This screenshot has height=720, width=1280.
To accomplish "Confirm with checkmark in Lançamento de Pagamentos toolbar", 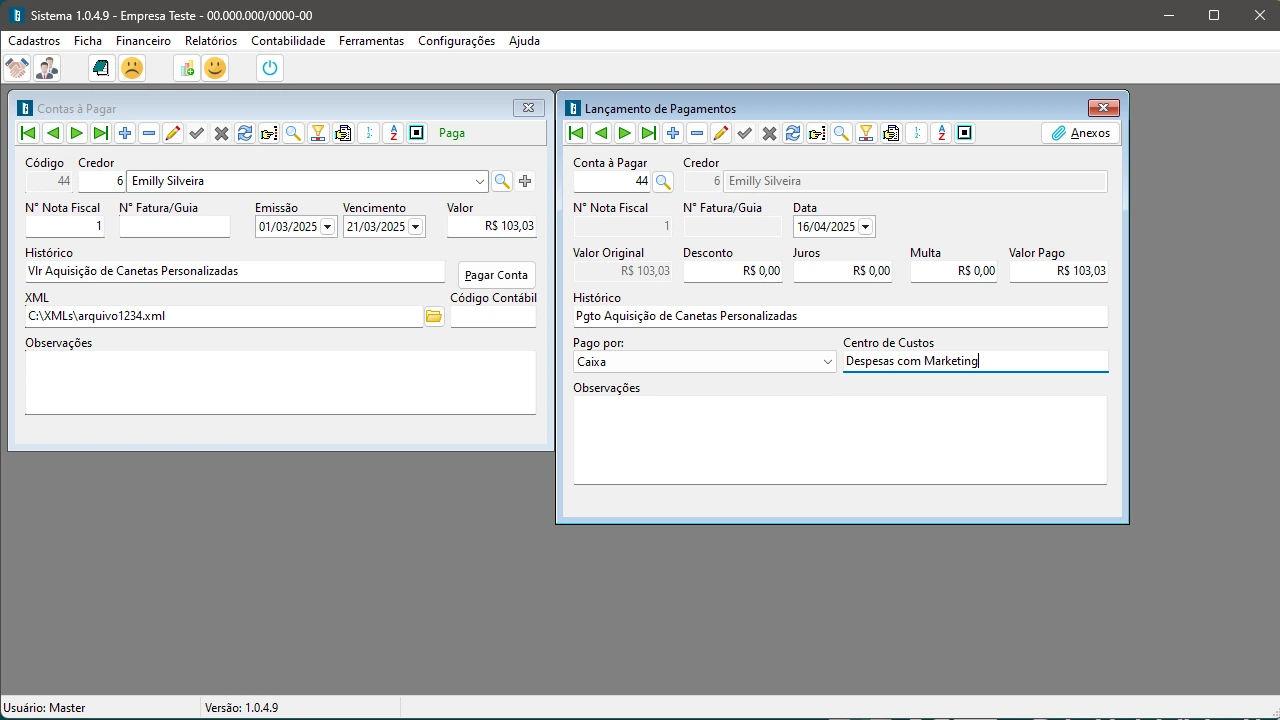I will coord(745,133).
